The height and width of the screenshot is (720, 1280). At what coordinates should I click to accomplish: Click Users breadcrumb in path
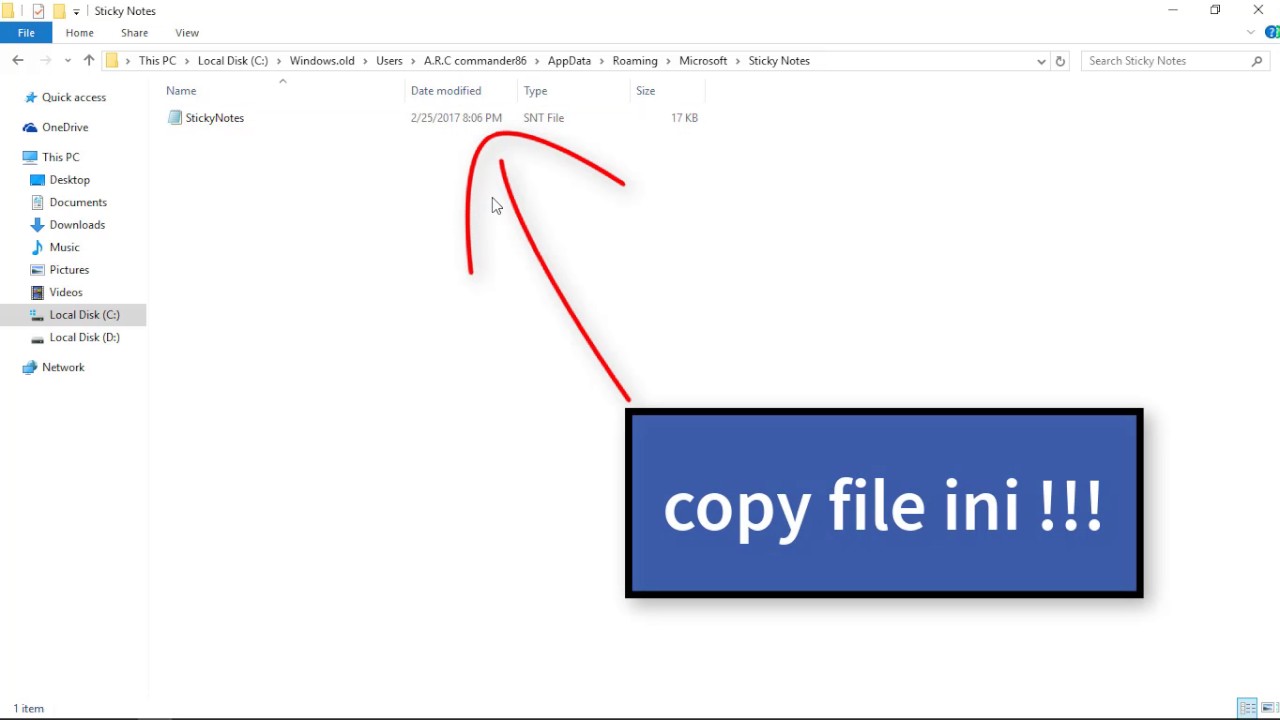[389, 61]
